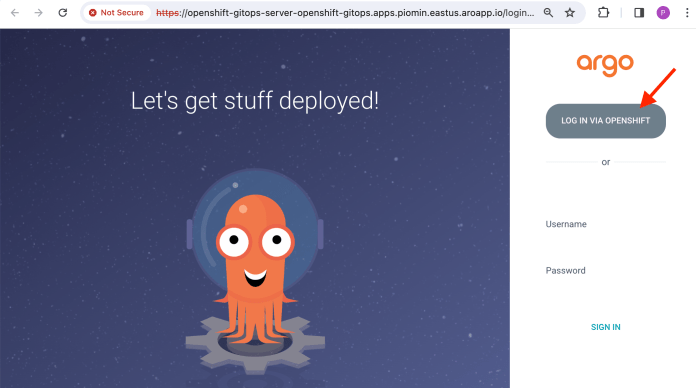Open the browser extensions puzzle icon
The width and height of the screenshot is (696, 388).
coord(603,12)
